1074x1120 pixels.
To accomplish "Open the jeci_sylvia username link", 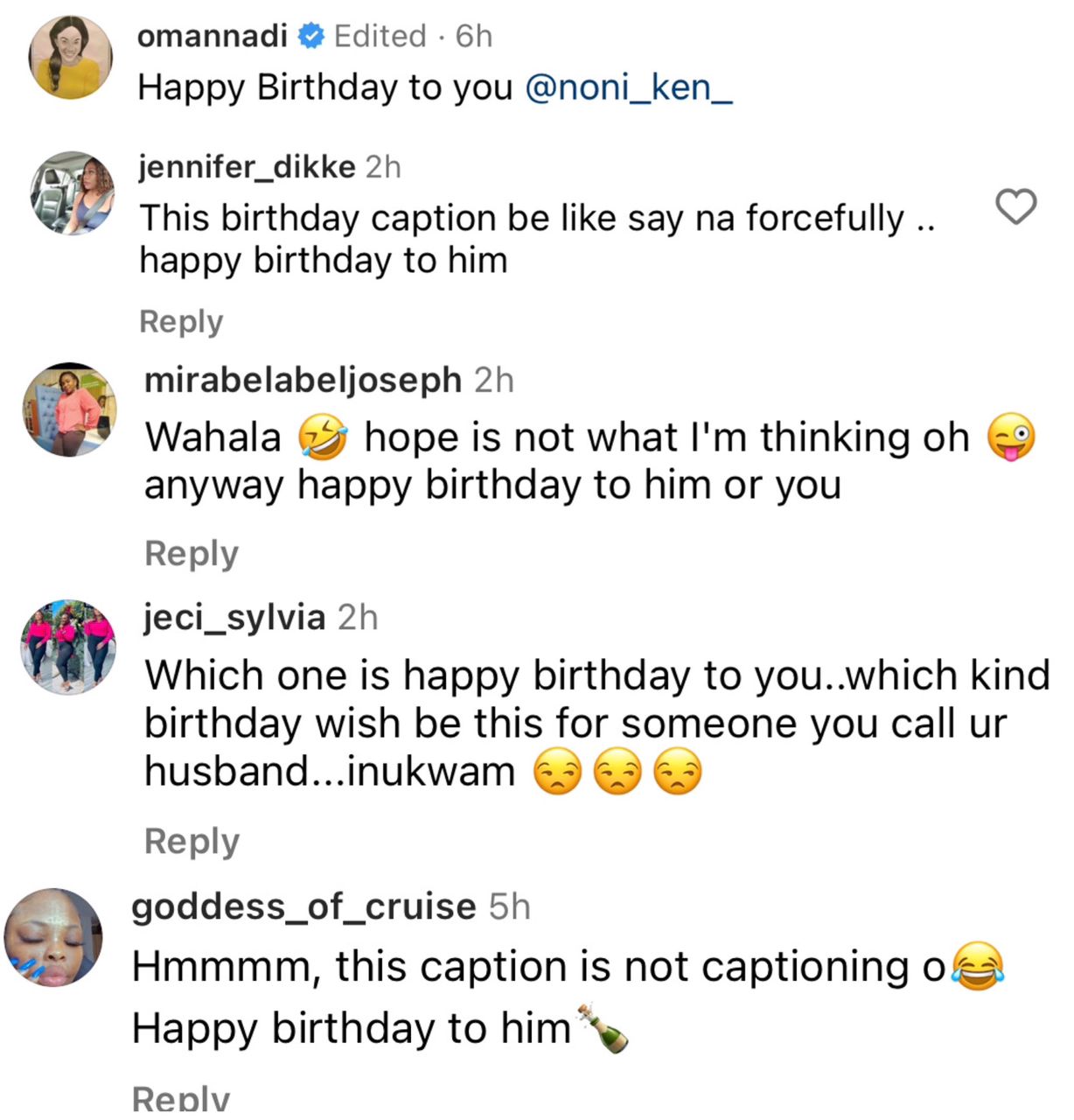I will pos(234,618).
